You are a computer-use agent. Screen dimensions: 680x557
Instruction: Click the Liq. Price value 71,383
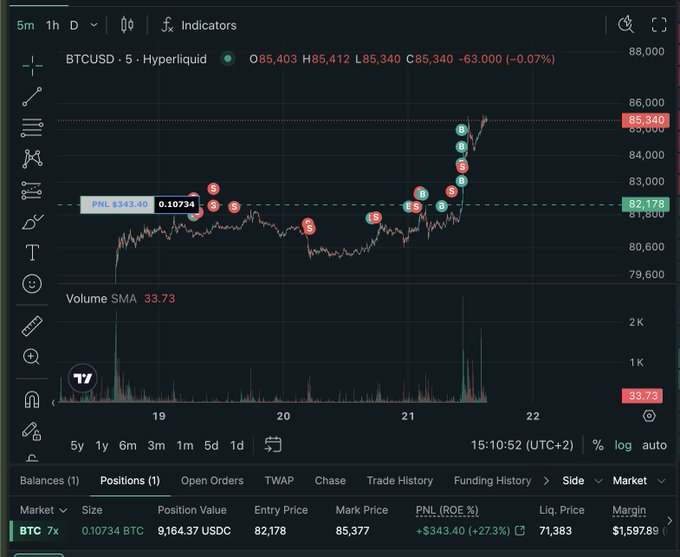click(x=556, y=531)
